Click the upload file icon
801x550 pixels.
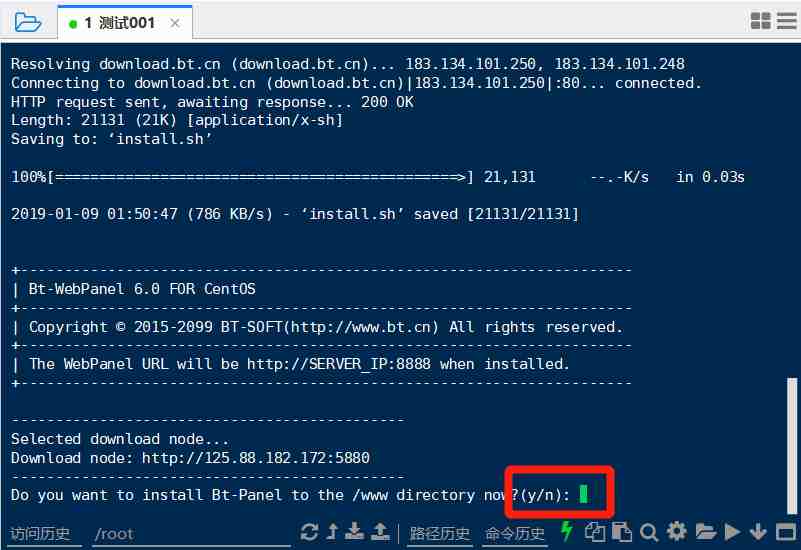pyautogui.click(x=380, y=532)
